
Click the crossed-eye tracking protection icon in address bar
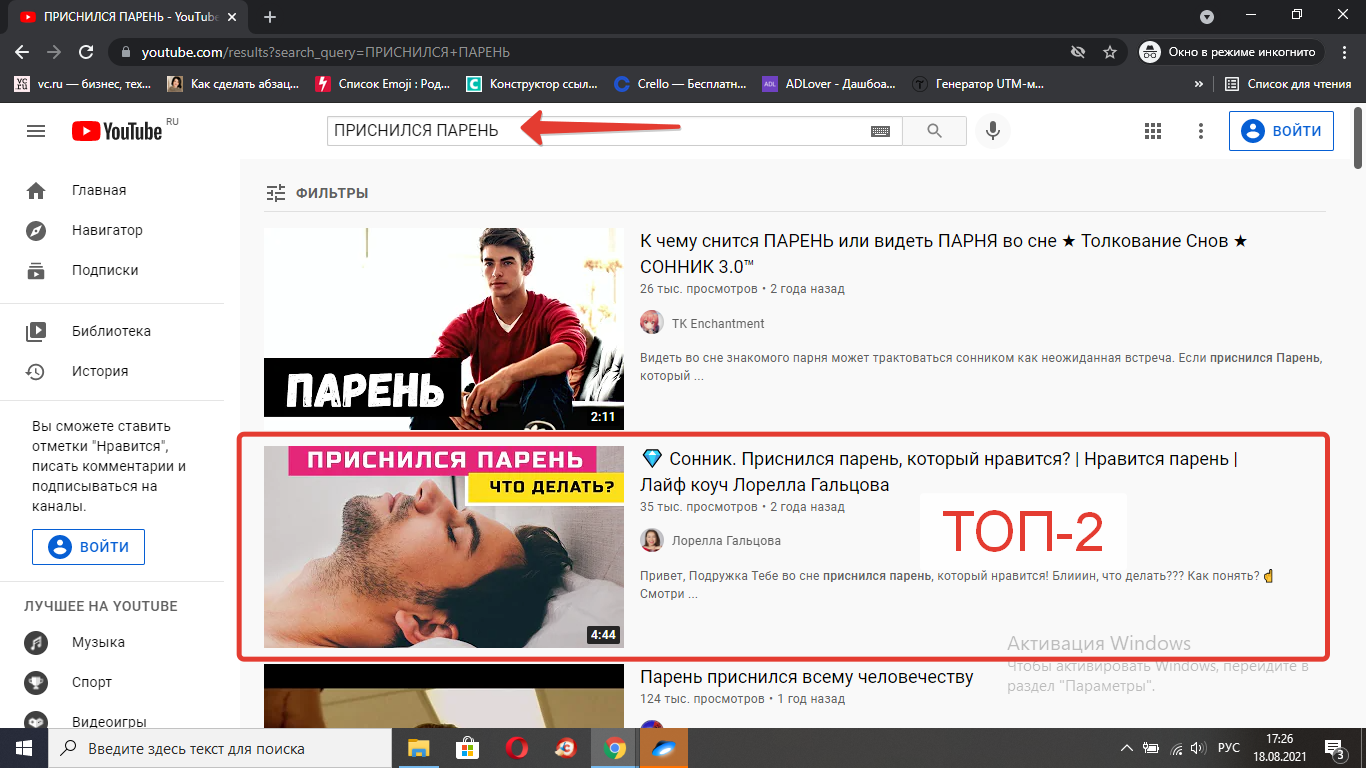1077,52
